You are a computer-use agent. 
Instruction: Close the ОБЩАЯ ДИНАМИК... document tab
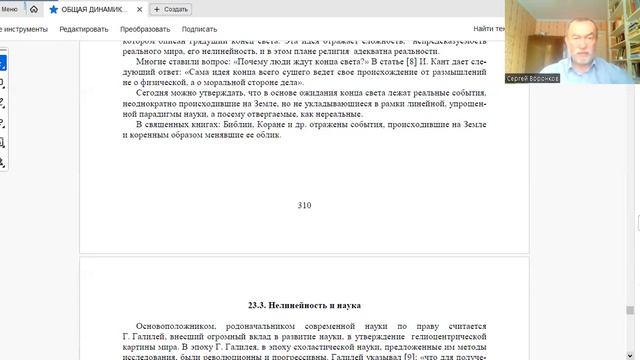click(x=139, y=9)
